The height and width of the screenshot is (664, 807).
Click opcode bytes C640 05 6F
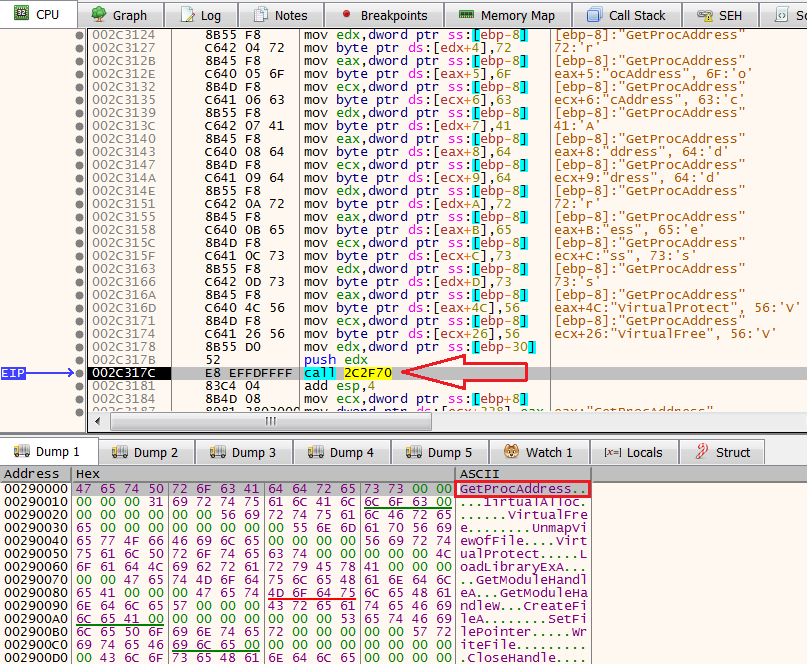coord(244,74)
